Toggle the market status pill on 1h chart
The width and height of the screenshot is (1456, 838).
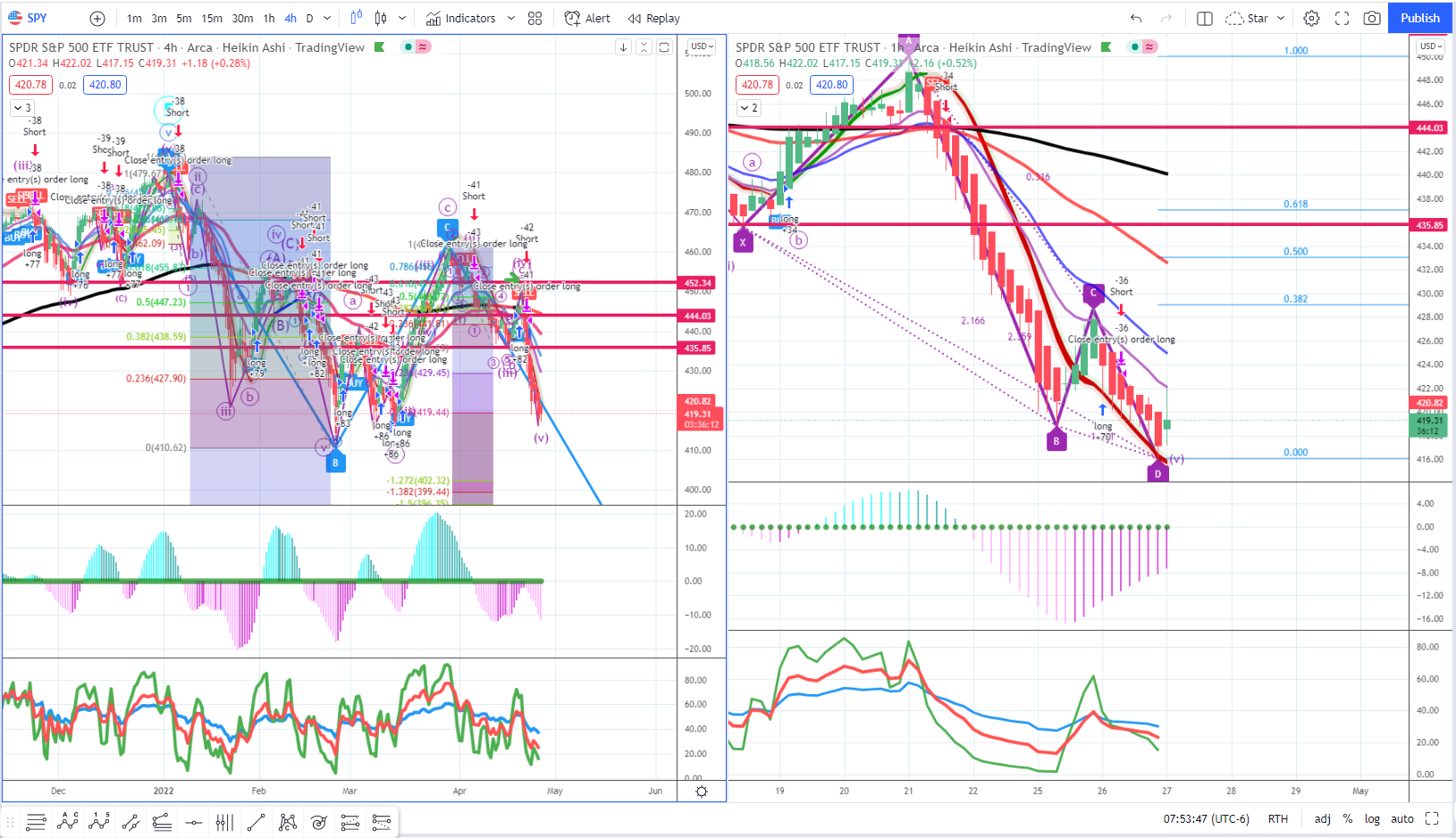point(1142,47)
